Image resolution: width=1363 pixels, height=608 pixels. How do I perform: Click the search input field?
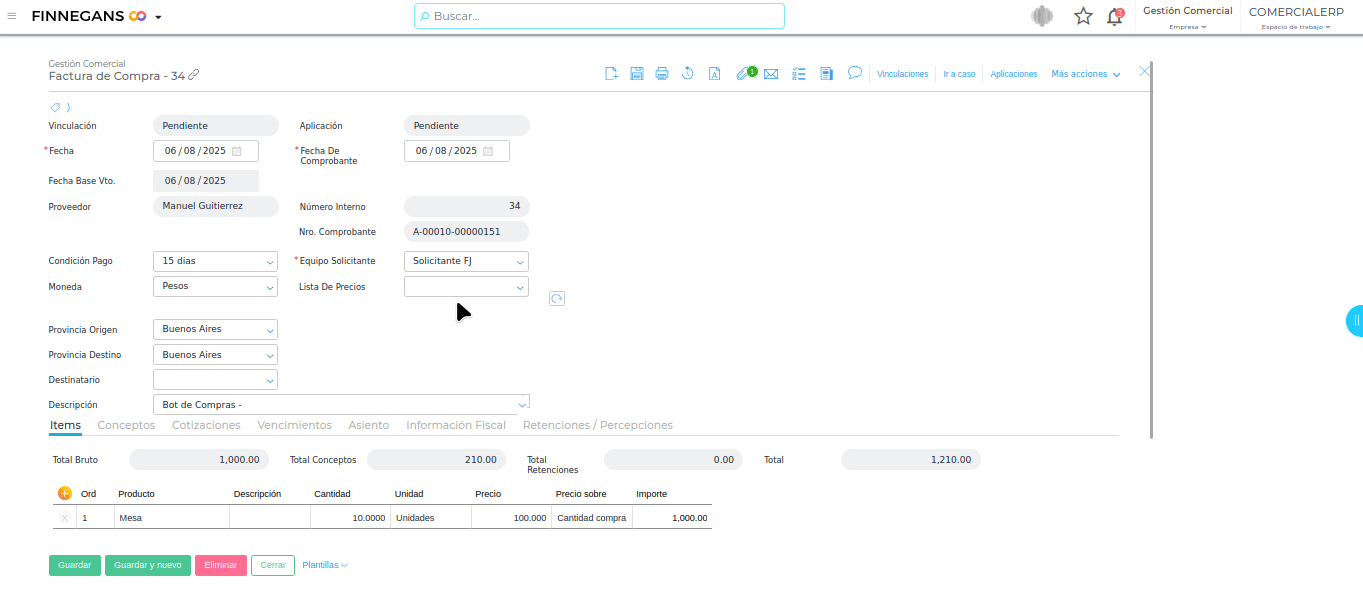pyautogui.click(x=600, y=16)
